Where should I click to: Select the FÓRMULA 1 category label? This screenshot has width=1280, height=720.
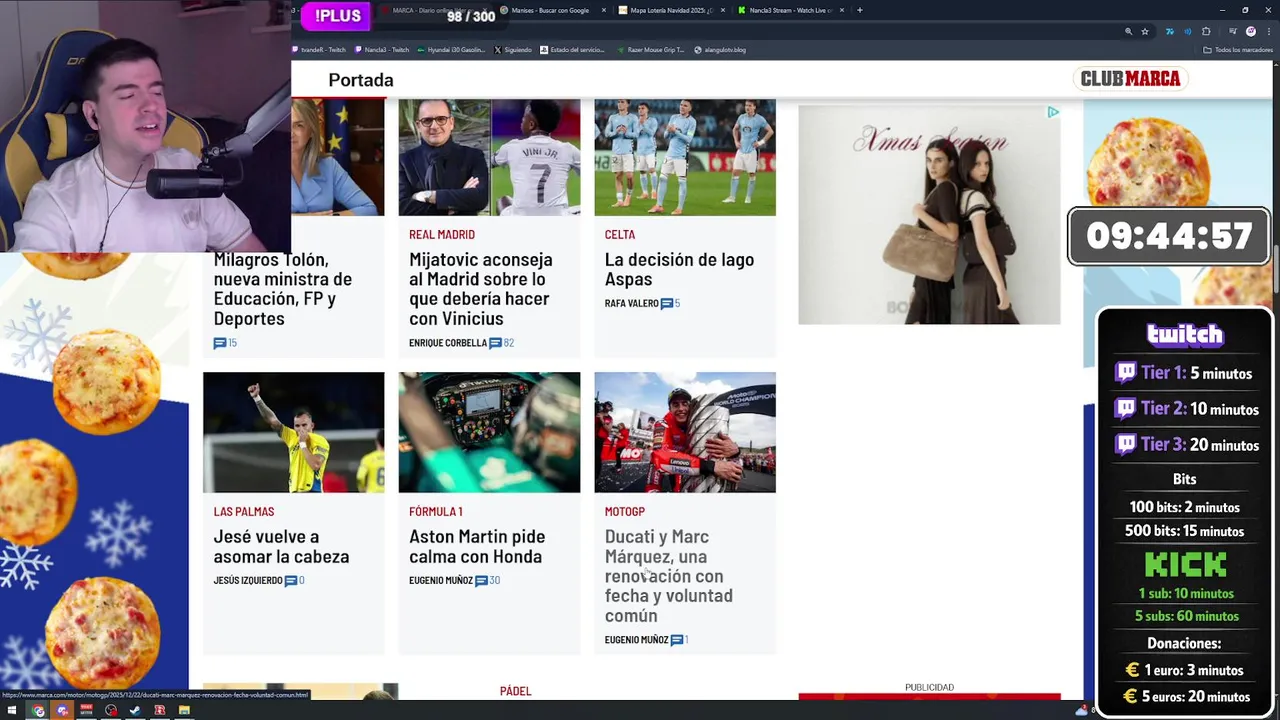coord(436,512)
